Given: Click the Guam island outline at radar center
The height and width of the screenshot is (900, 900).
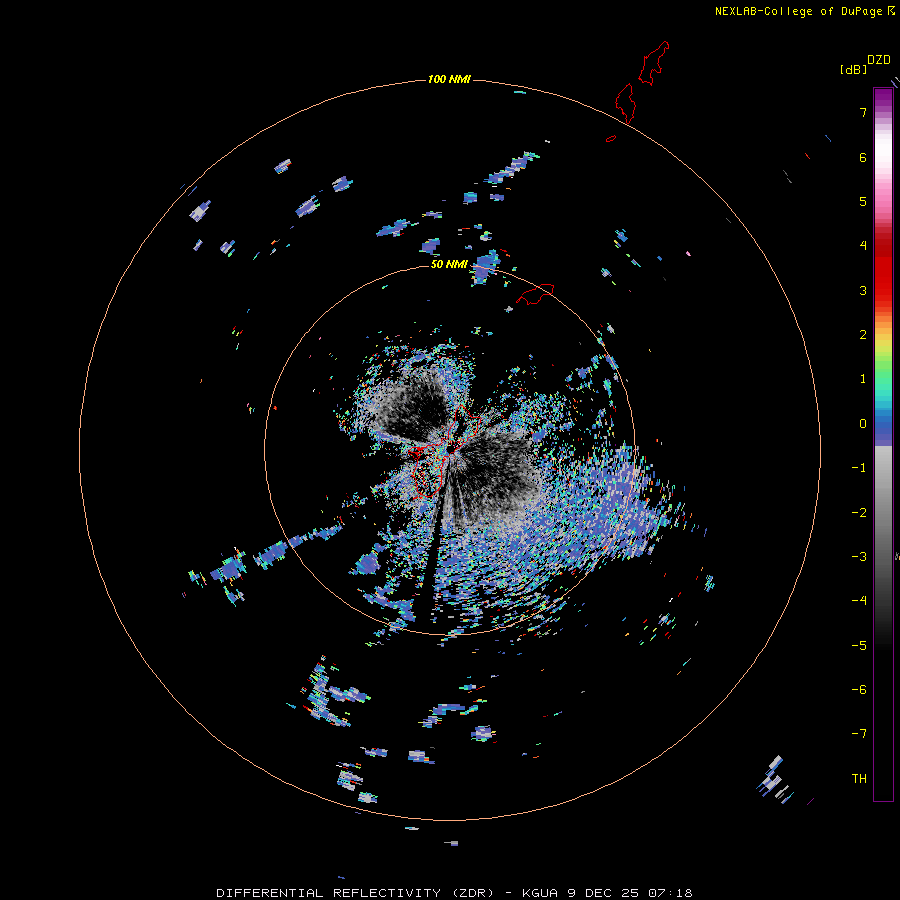Looking at the screenshot, I should [447, 451].
